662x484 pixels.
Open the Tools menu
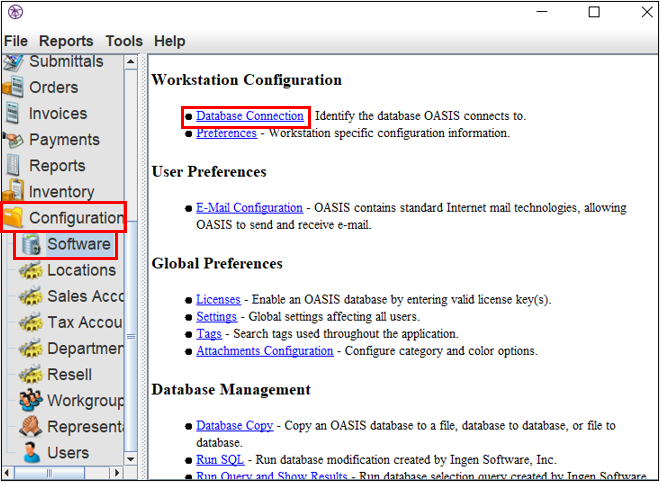point(124,41)
